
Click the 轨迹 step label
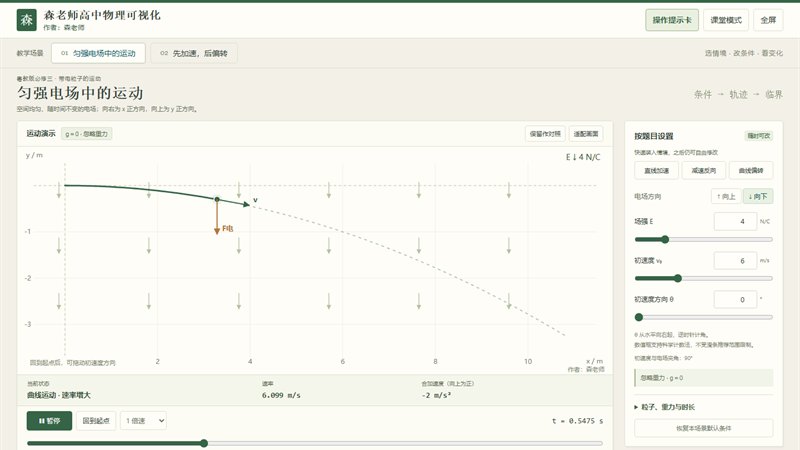738,94
